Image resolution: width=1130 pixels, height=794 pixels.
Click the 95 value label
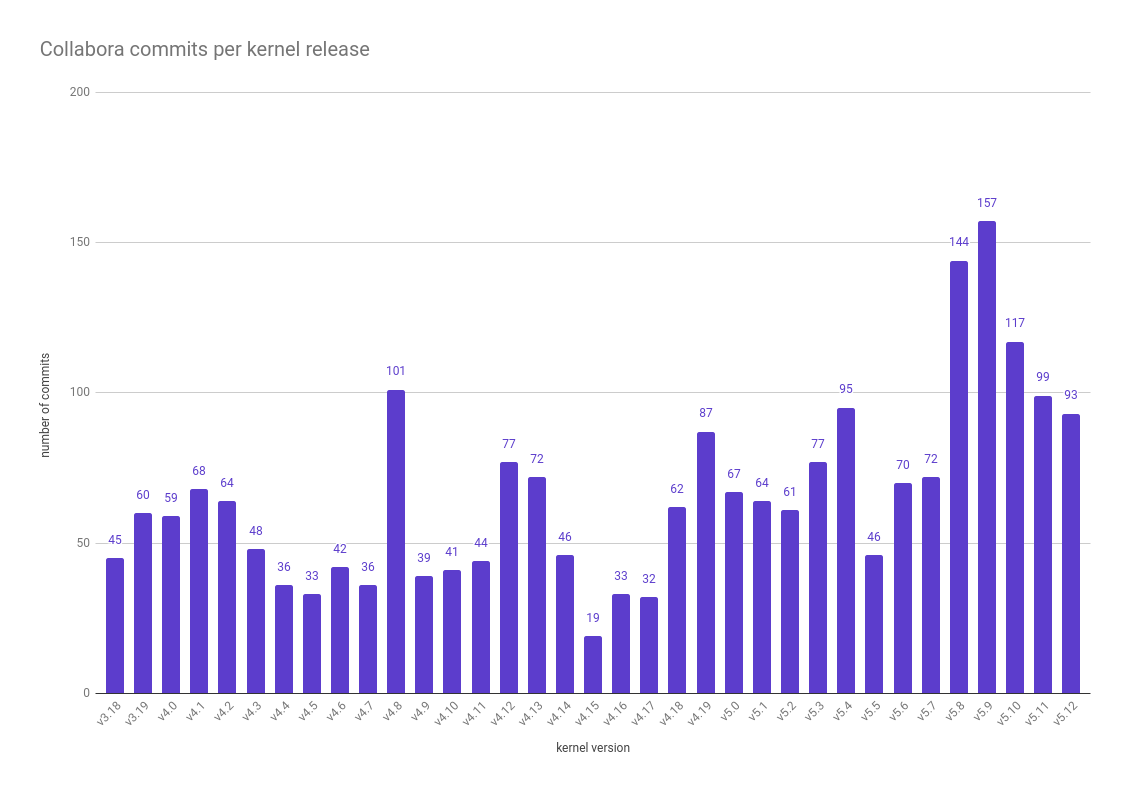click(846, 389)
